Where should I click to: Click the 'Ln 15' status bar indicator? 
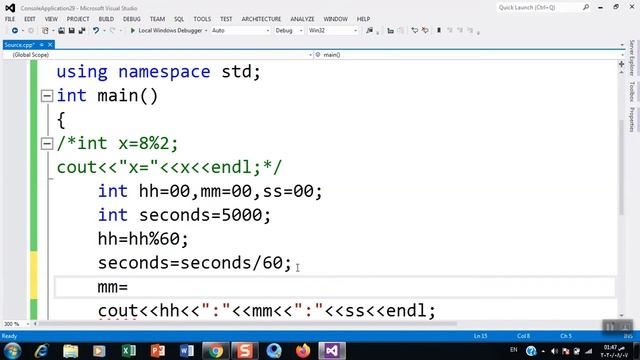click(480, 336)
